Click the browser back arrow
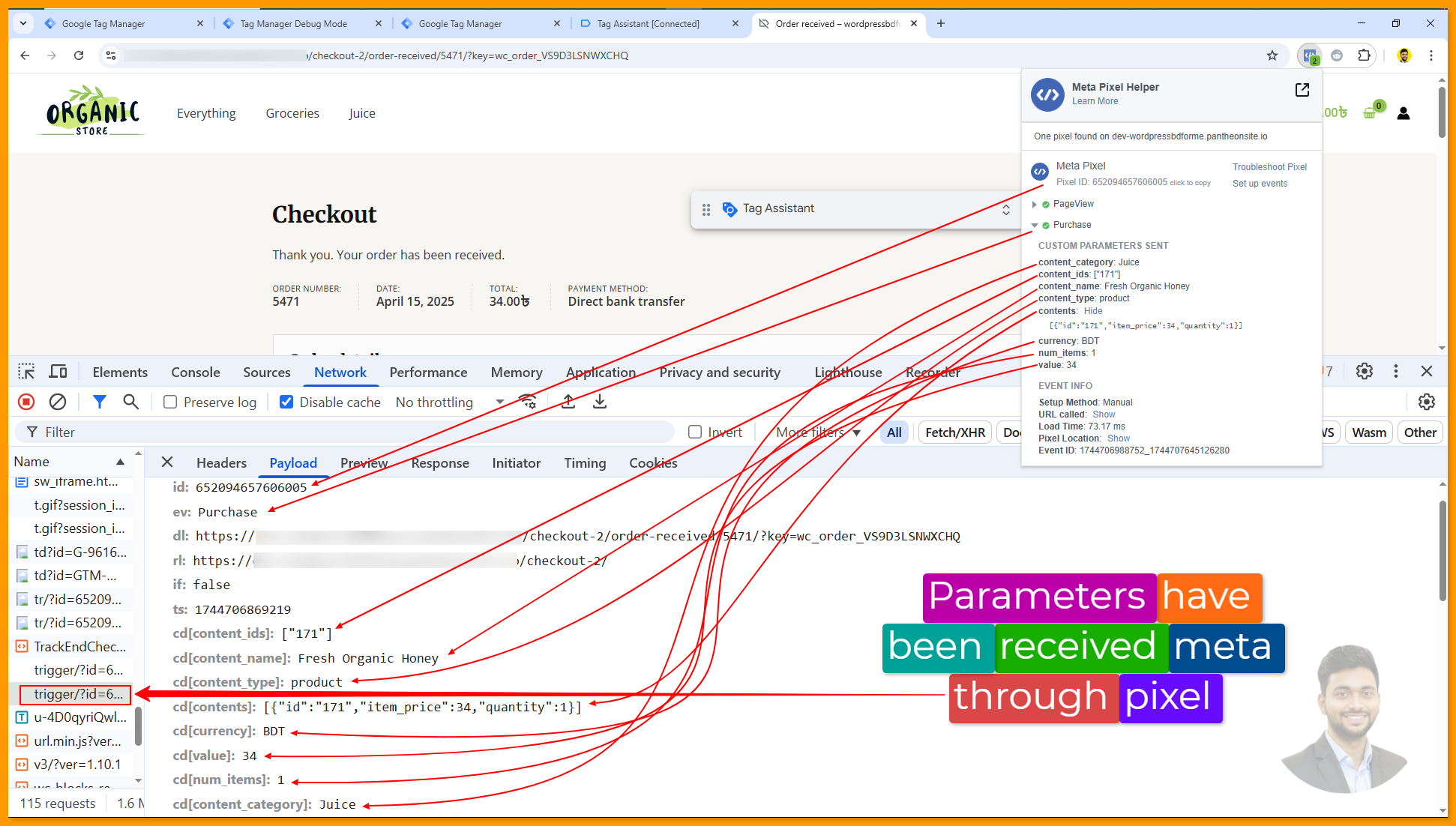The width and height of the screenshot is (1456, 826). pos(25,55)
